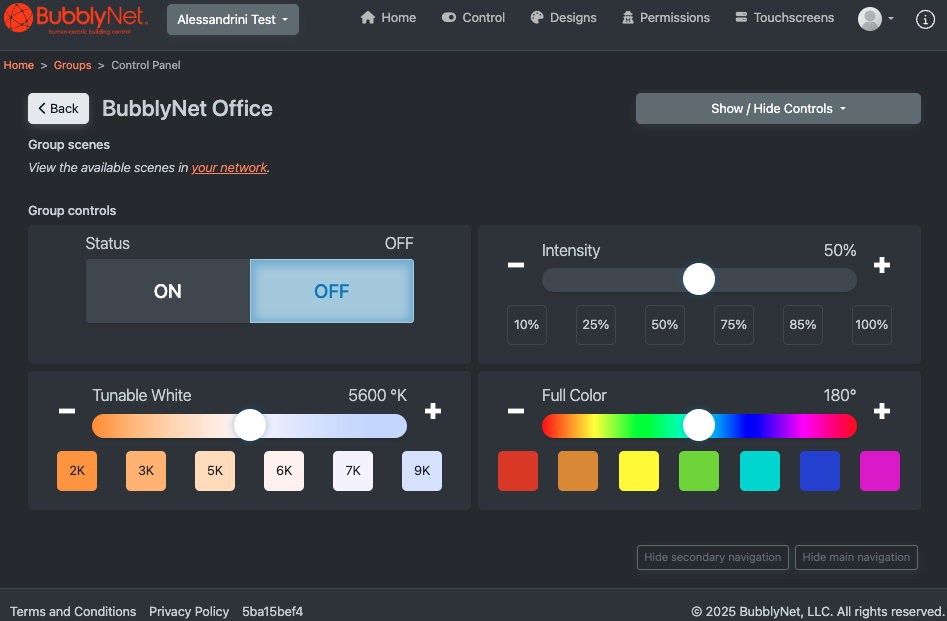Viewport: 947px width, 621px height.
Task: Open Permissions using its lock icon
Action: click(x=629, y=17)
